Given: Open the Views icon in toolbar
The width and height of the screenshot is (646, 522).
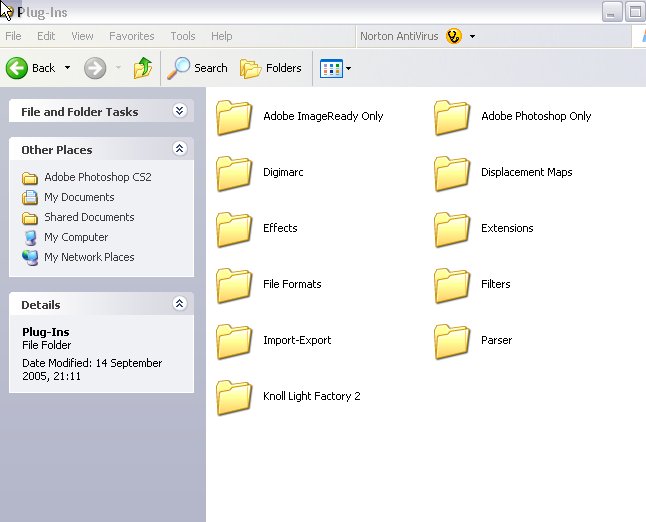Looking at the screenshot, I should pyautogui.click(x=331, y=68).
